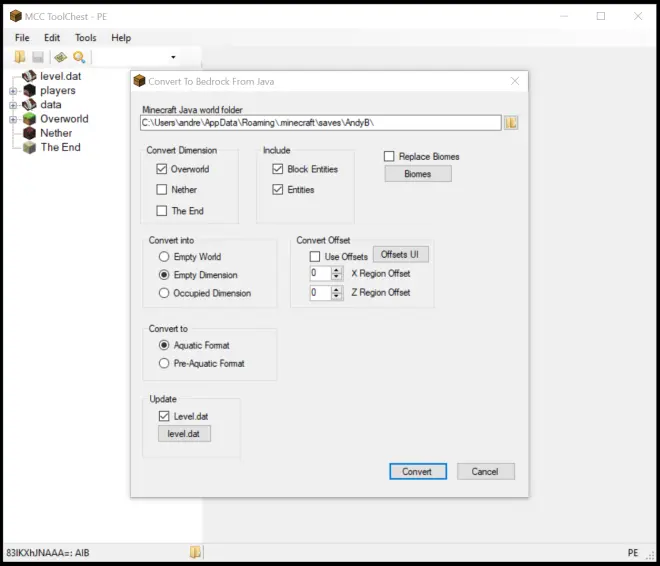Click the chest icon in dialog title
Screen dimensions: 660x566
[x=139, y=81]
